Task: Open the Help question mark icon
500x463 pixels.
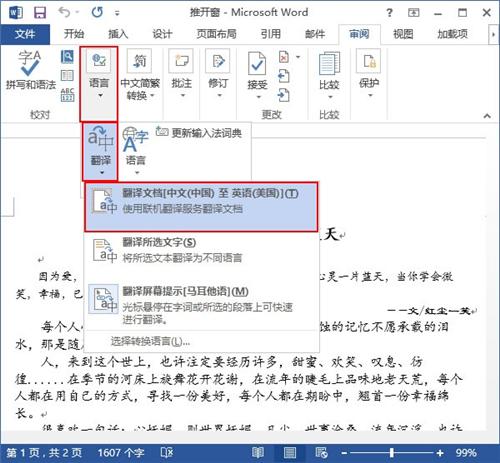Action: tap(389, 13)
